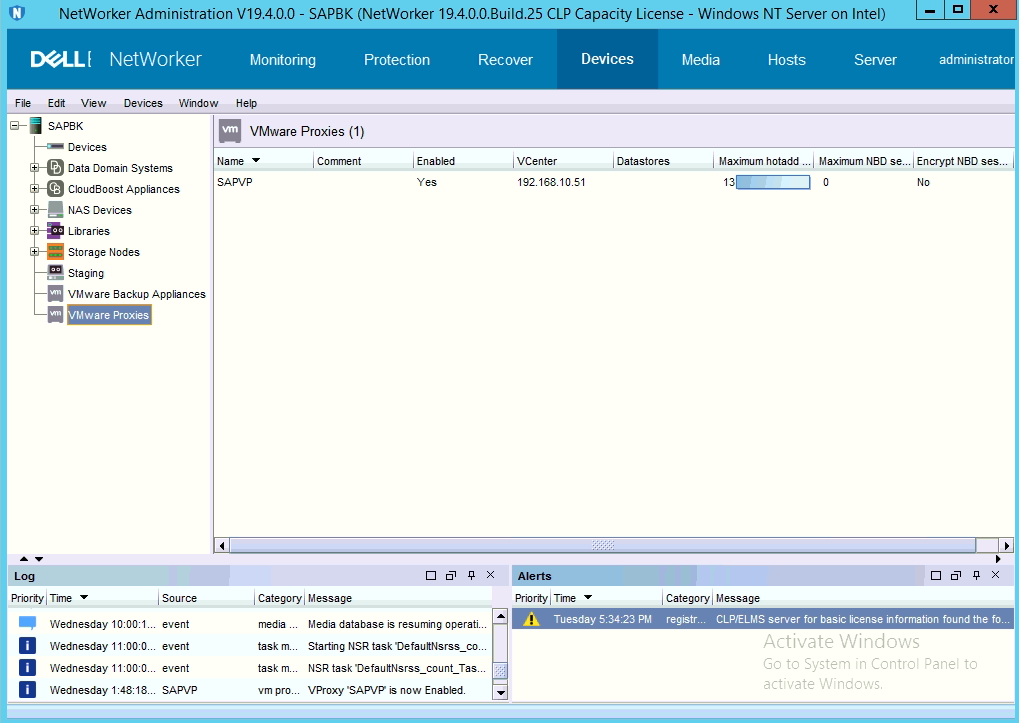Maximize the Alerts panel
Screen dimensions: 1019x723
coord(936,576)
